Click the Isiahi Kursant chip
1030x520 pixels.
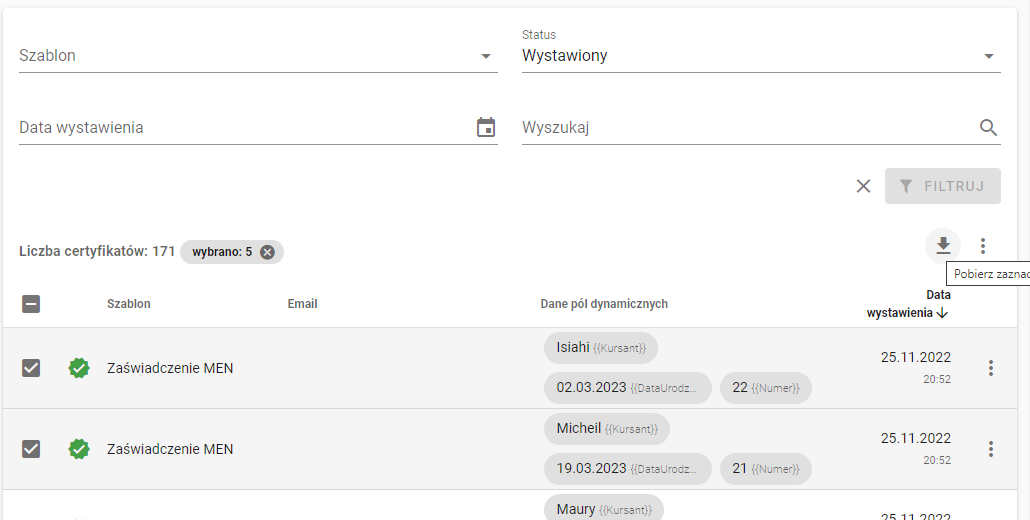point(600,347)
